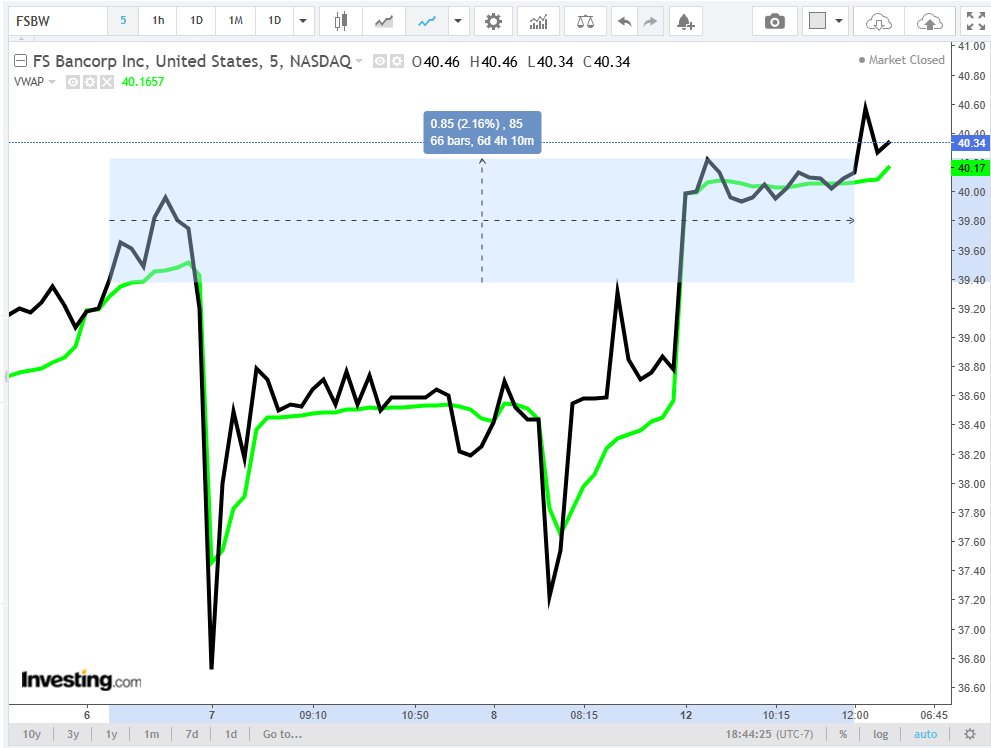This screenshot has width=991, height=748.
Task: Click the undo arrow icon
Action: click(624, 19)
